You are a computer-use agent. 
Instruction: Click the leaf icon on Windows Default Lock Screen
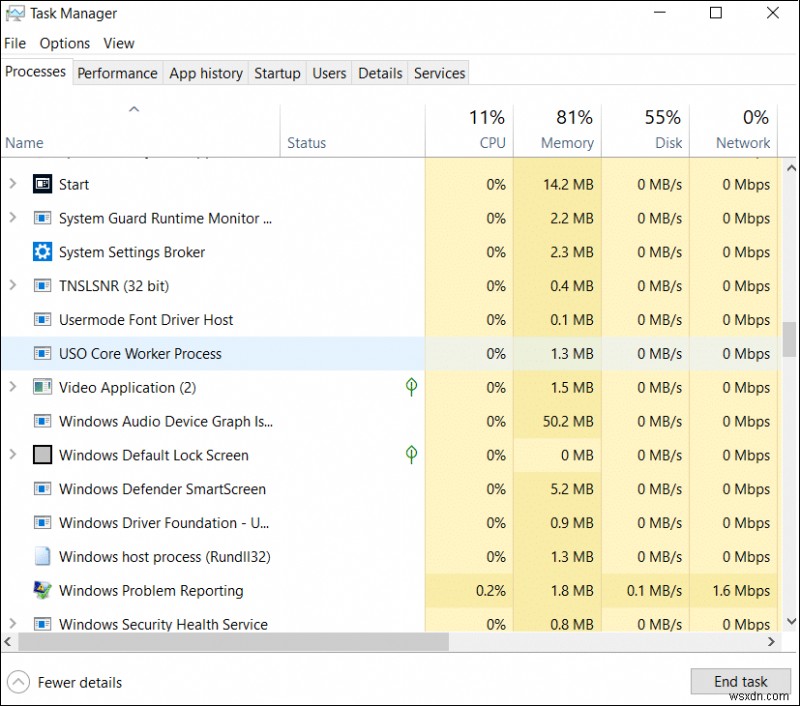point(411,455)
